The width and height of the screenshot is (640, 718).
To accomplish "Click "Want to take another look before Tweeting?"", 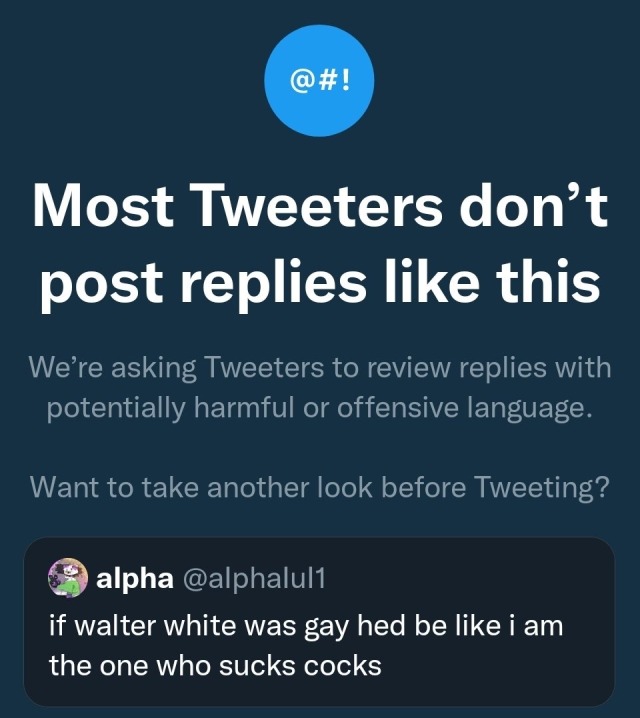I will (x=320, y=487).
